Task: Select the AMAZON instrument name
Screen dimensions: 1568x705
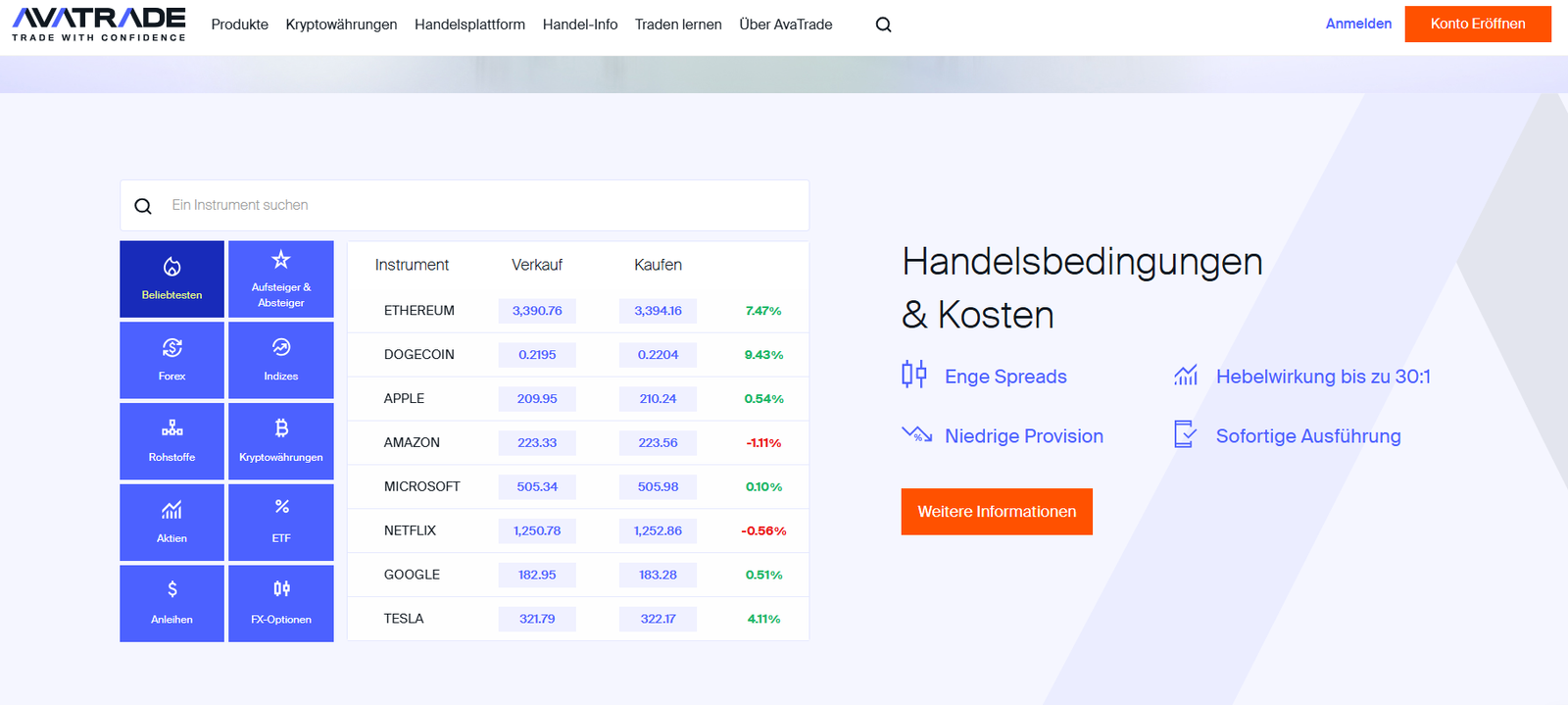Action: [412, 443]
